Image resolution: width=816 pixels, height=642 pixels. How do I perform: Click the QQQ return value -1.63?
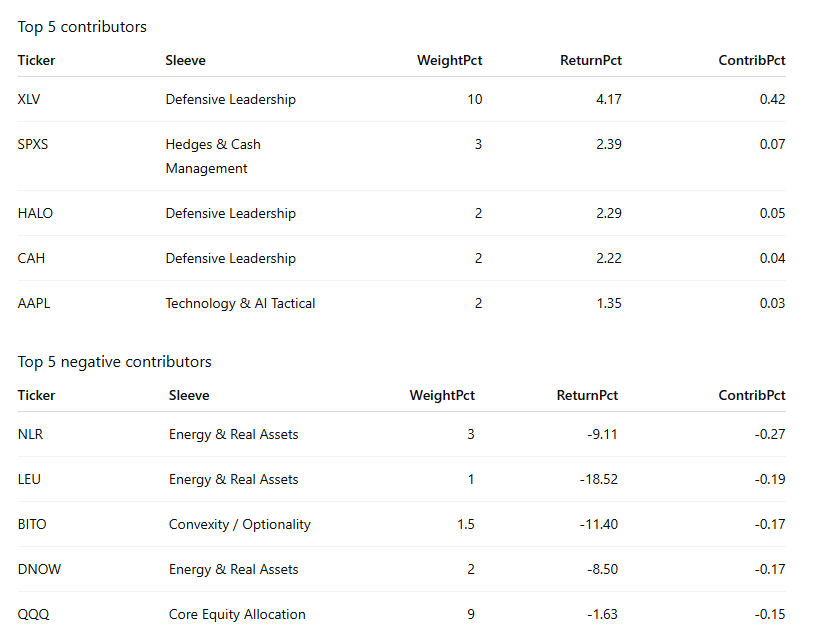[602, 614]
